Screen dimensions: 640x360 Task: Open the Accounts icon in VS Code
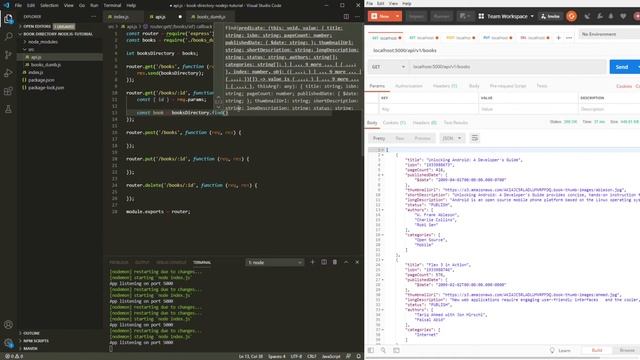(x=8, y=325)
